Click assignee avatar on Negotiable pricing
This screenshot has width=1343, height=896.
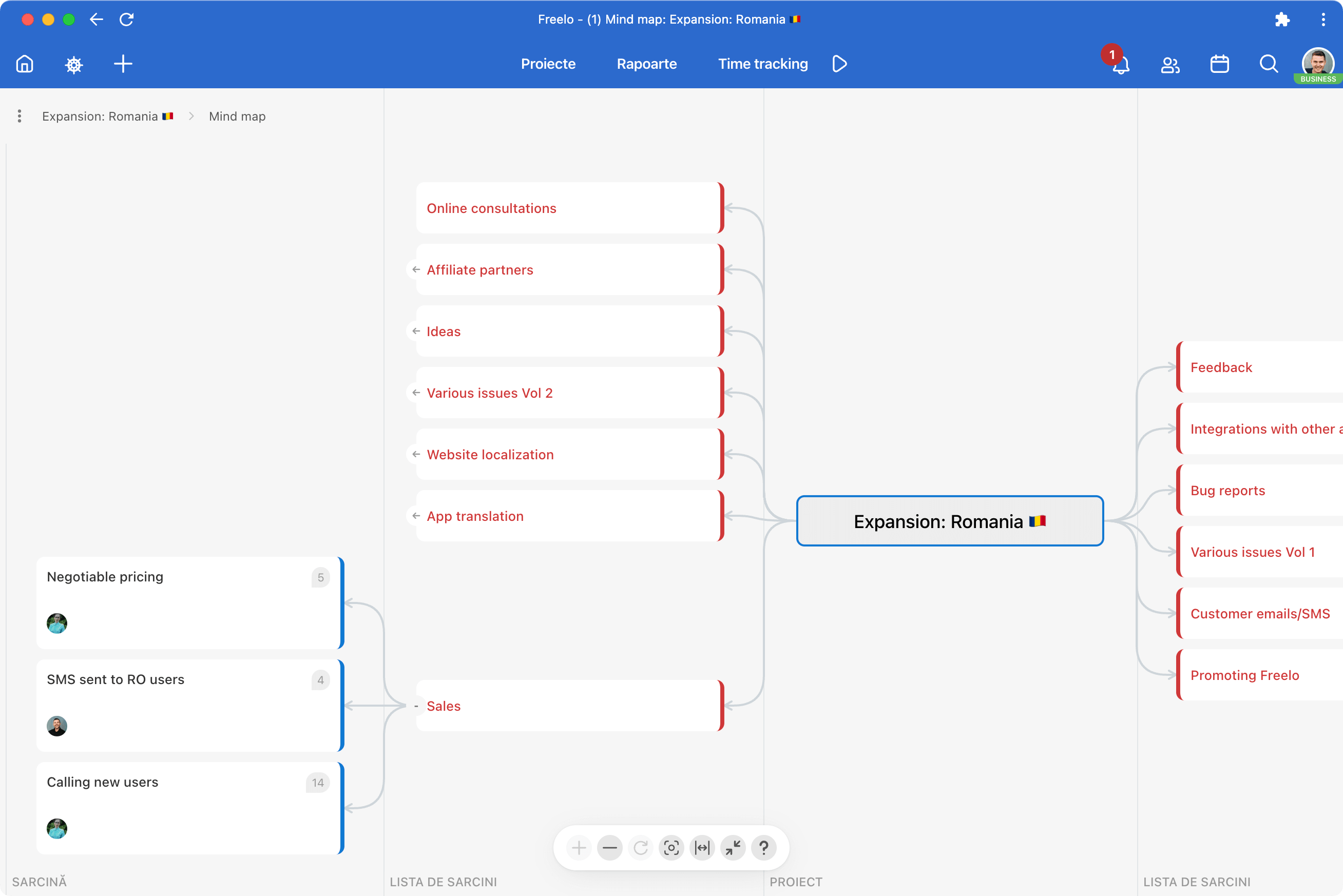click(x=56, y=624)
